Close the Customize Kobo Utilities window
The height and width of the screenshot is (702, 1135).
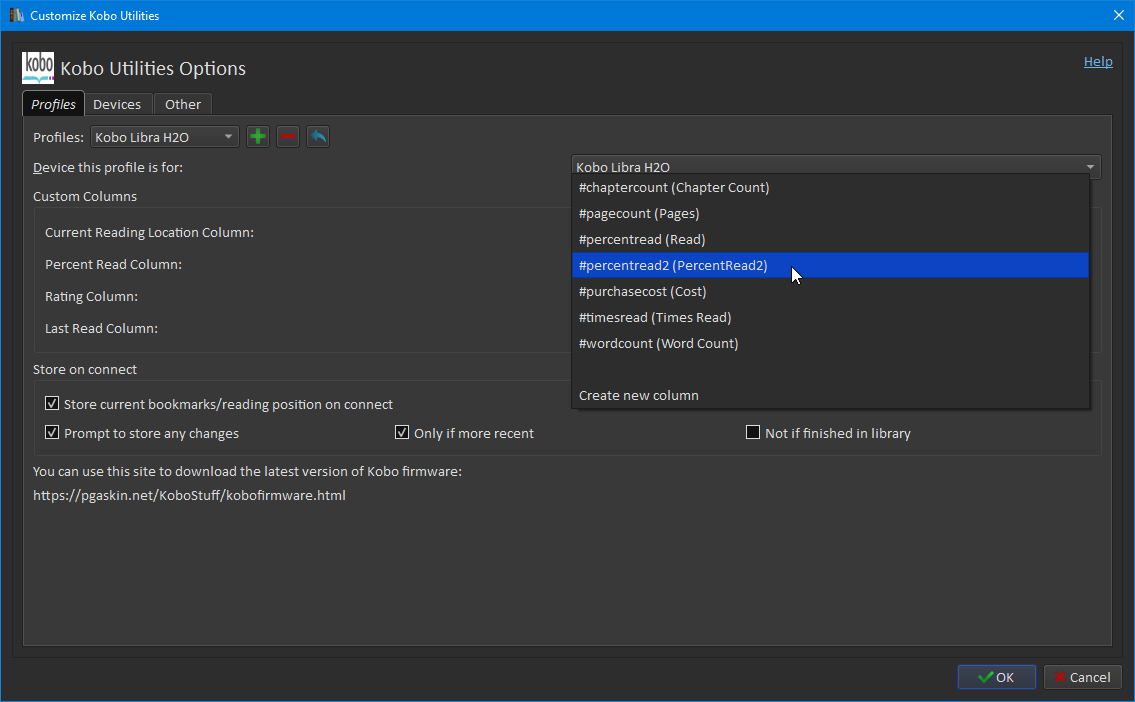pos(1118,15)
